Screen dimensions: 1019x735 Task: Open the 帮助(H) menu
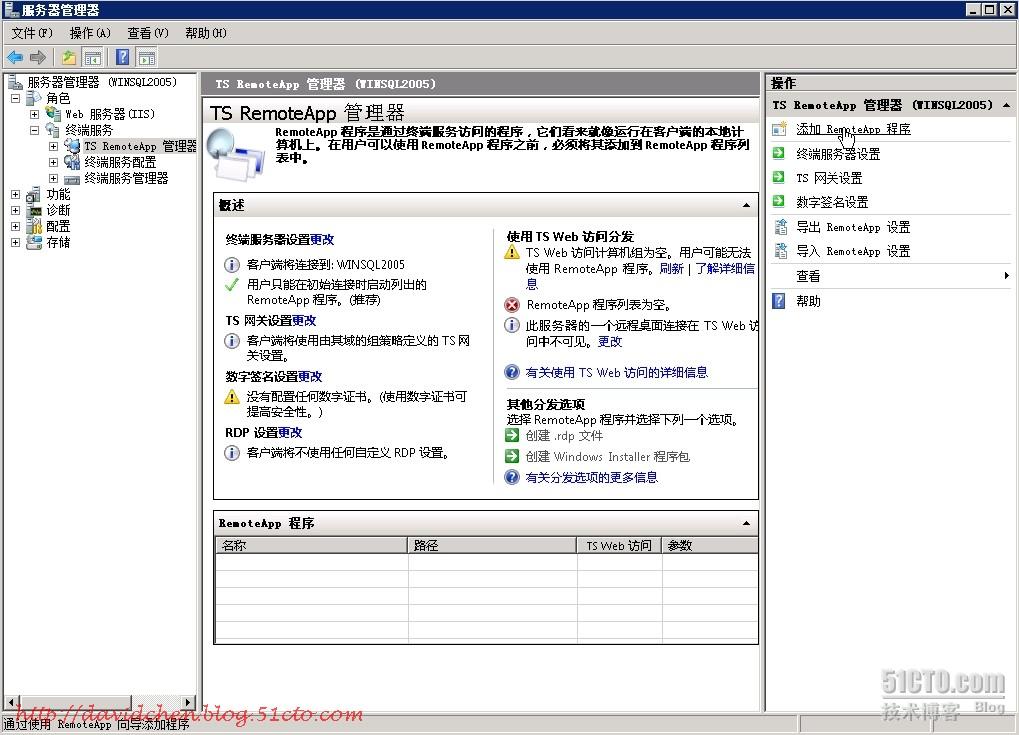[x=205, y=32]
